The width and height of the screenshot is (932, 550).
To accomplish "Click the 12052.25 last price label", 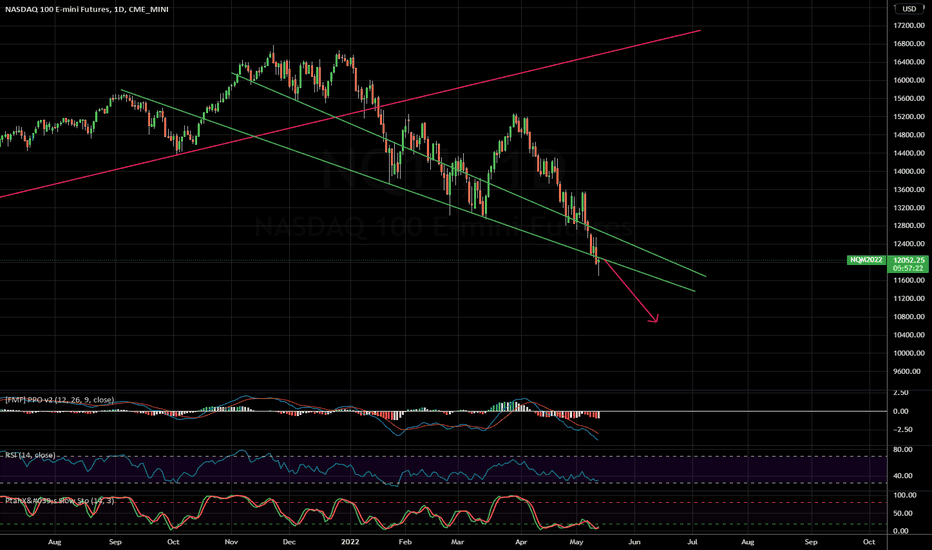I will 909,260.
